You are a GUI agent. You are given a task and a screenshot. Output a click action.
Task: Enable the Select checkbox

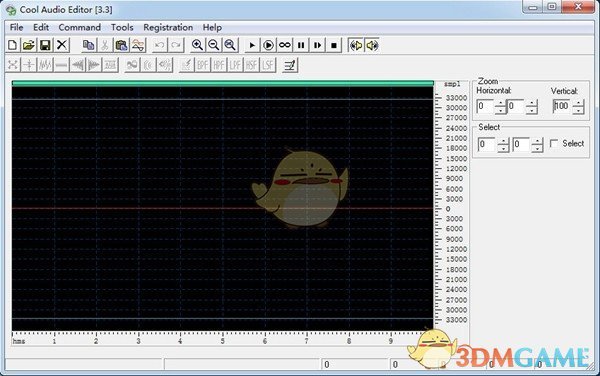click(x=554, y=143)
